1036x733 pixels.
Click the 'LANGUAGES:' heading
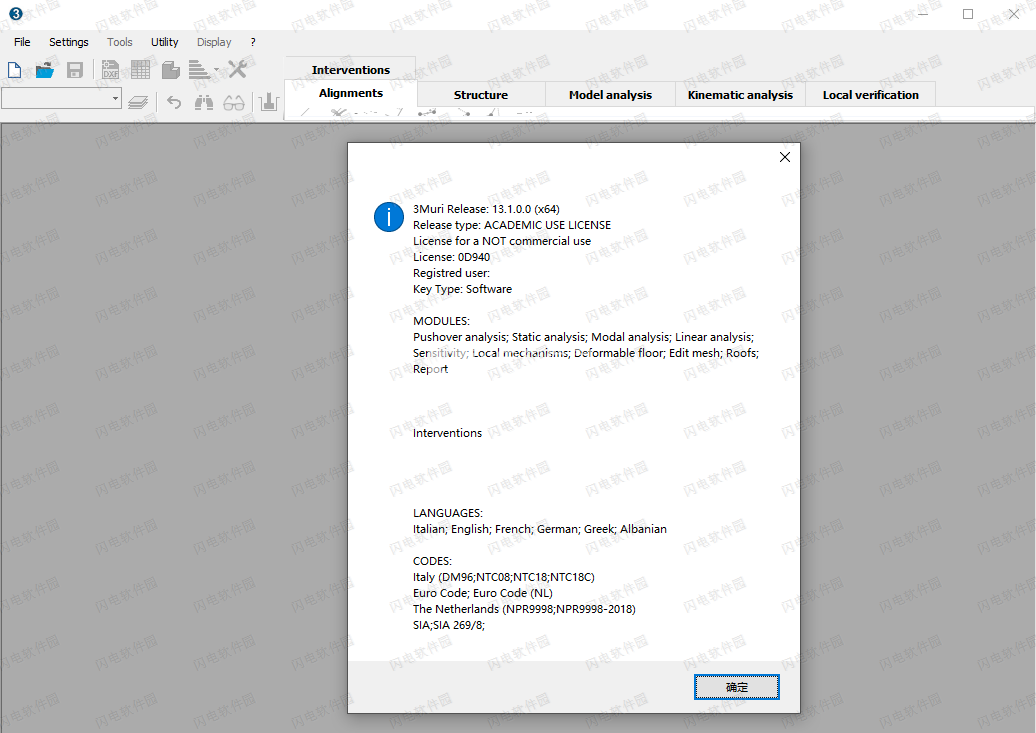pyautogui.click(x=448, y=513)
